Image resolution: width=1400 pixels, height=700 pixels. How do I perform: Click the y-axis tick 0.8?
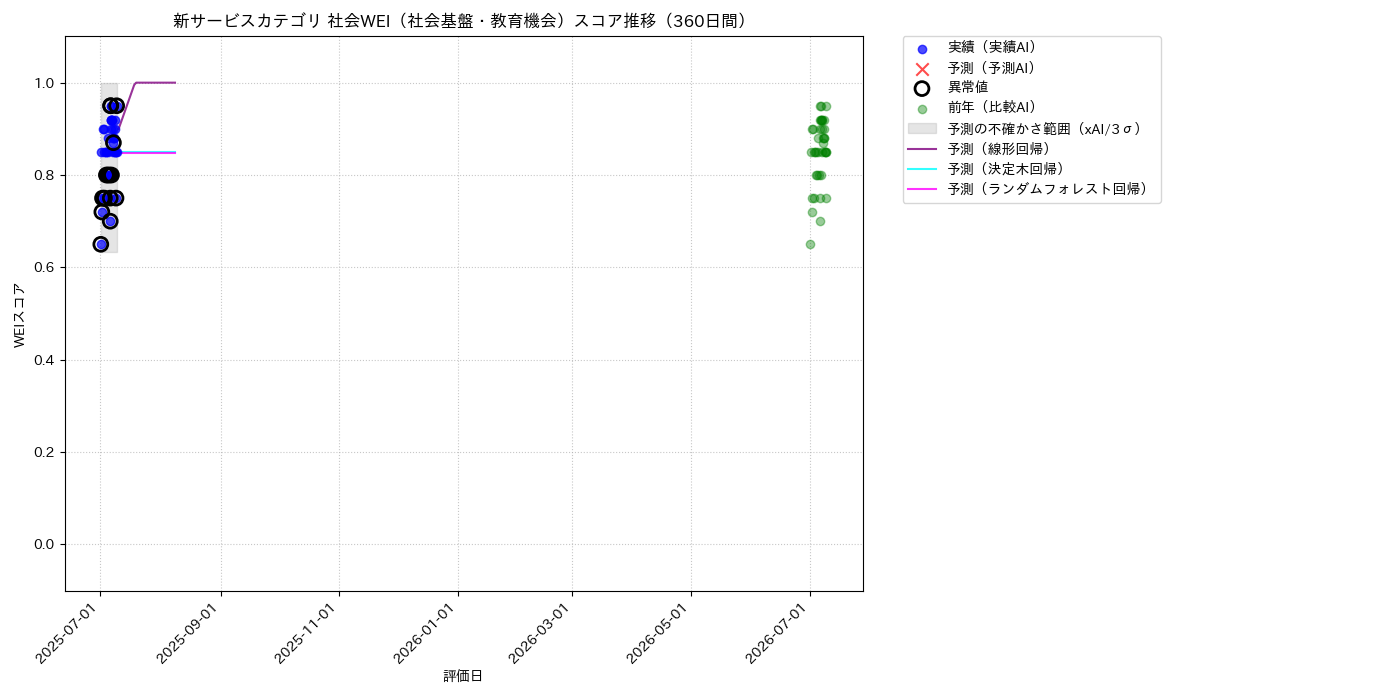pyautogui.click(x=46, y=175)
